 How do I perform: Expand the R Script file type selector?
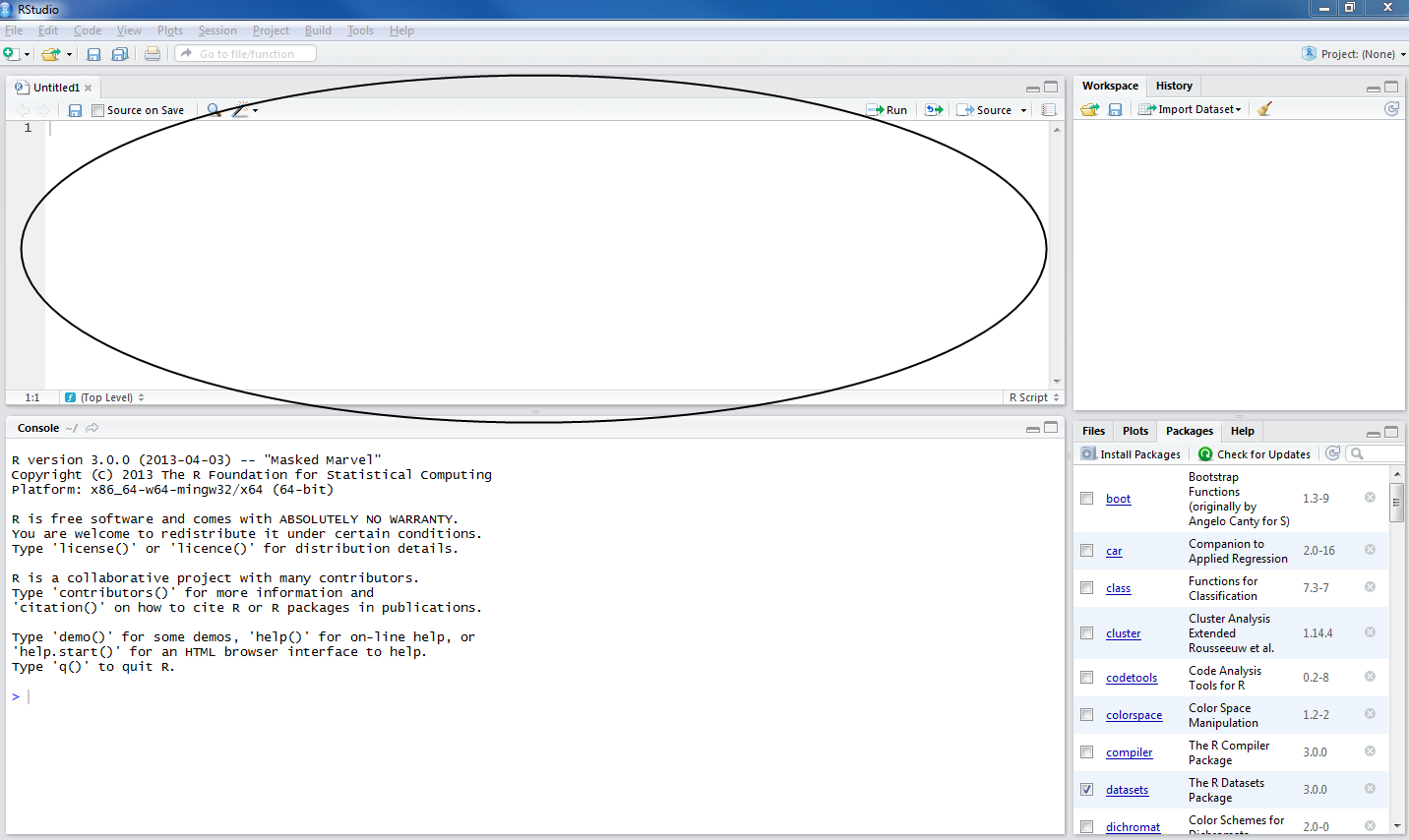point(1034,397)
